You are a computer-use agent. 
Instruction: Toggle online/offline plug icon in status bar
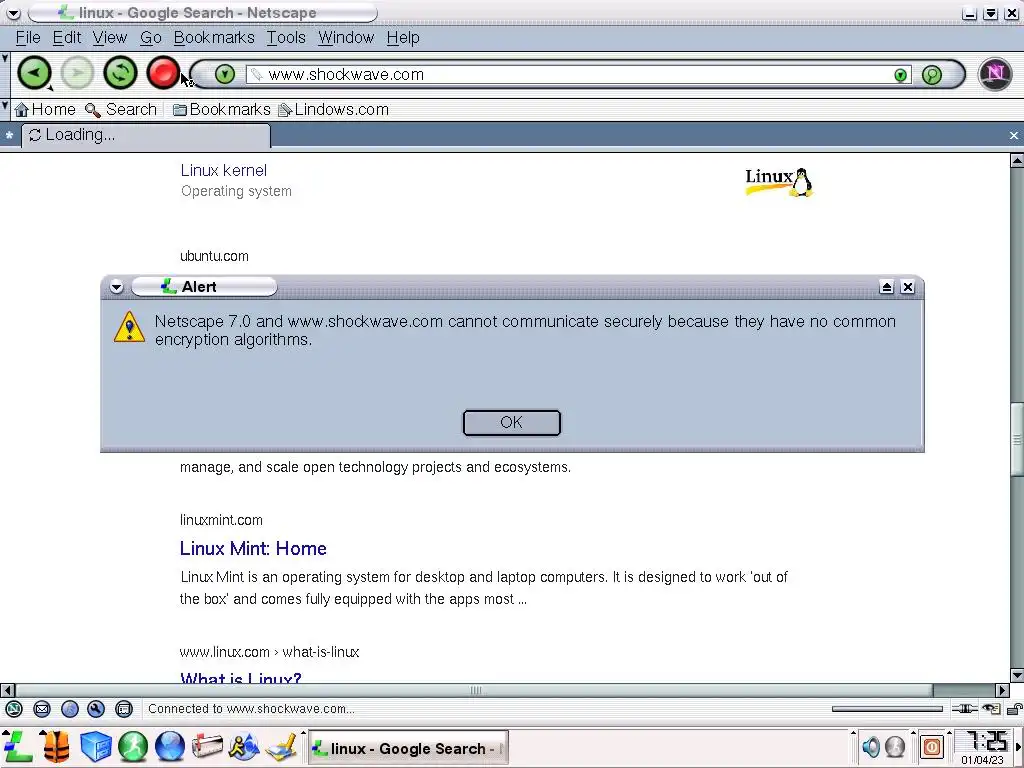click(x=965, y=709)
